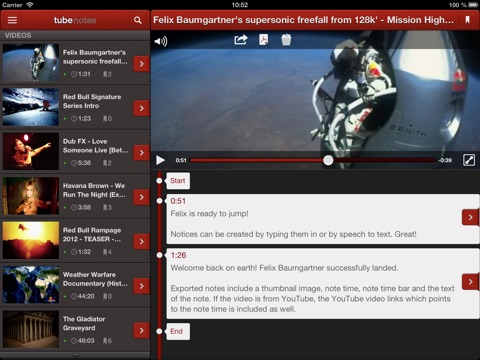
Task: Select Red Bull Rampage sunset thumbnail
Action: pyautogui.click(x=31, y=240)
